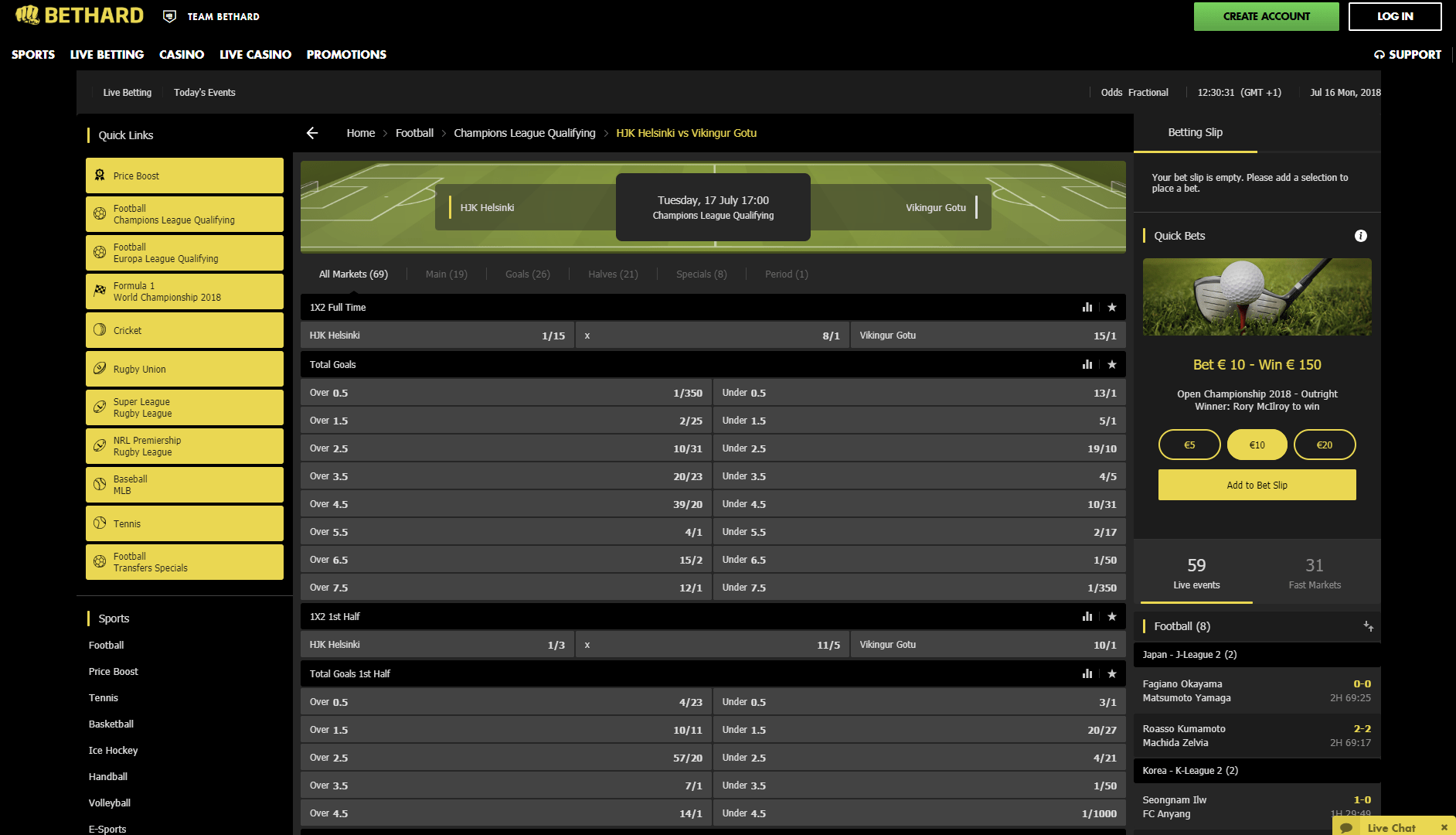Expand Japan J-League 2 matches

(x=1257, y=655)
